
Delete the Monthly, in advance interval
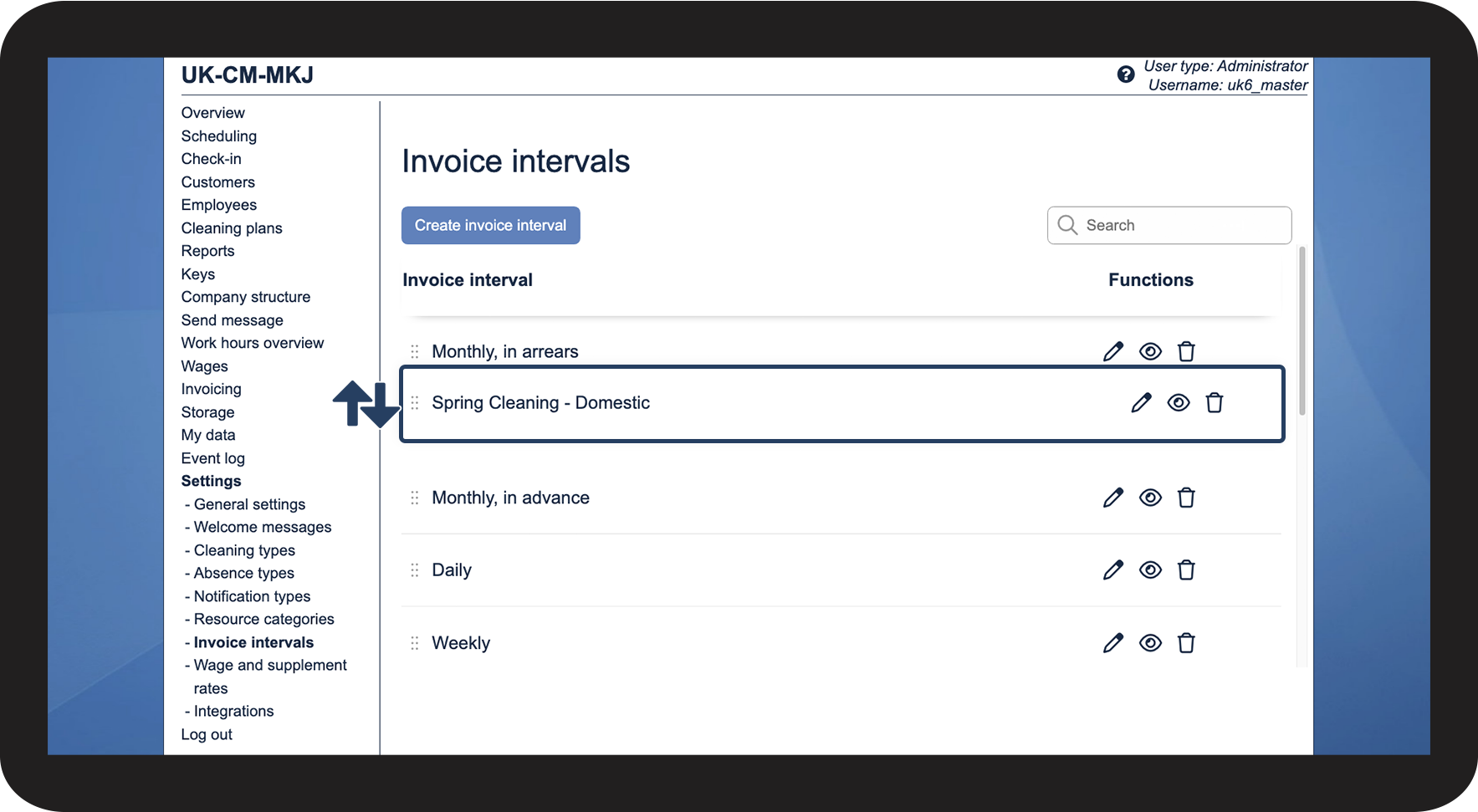click(x=1186, y=498)
